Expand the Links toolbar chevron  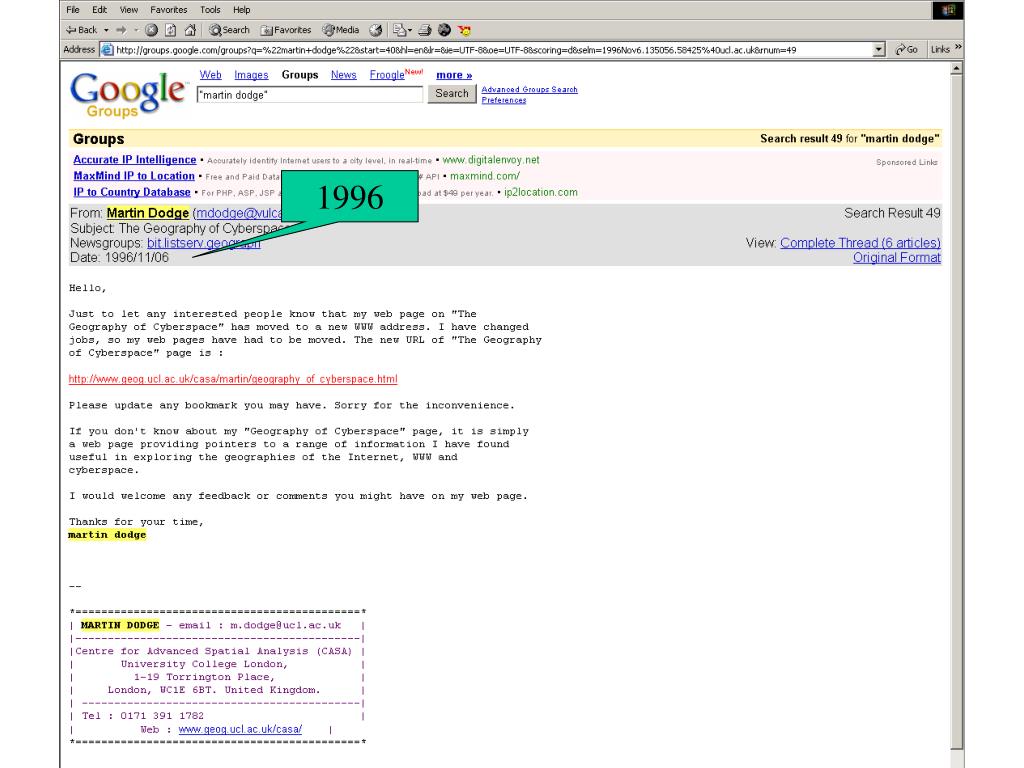(958, 47)
